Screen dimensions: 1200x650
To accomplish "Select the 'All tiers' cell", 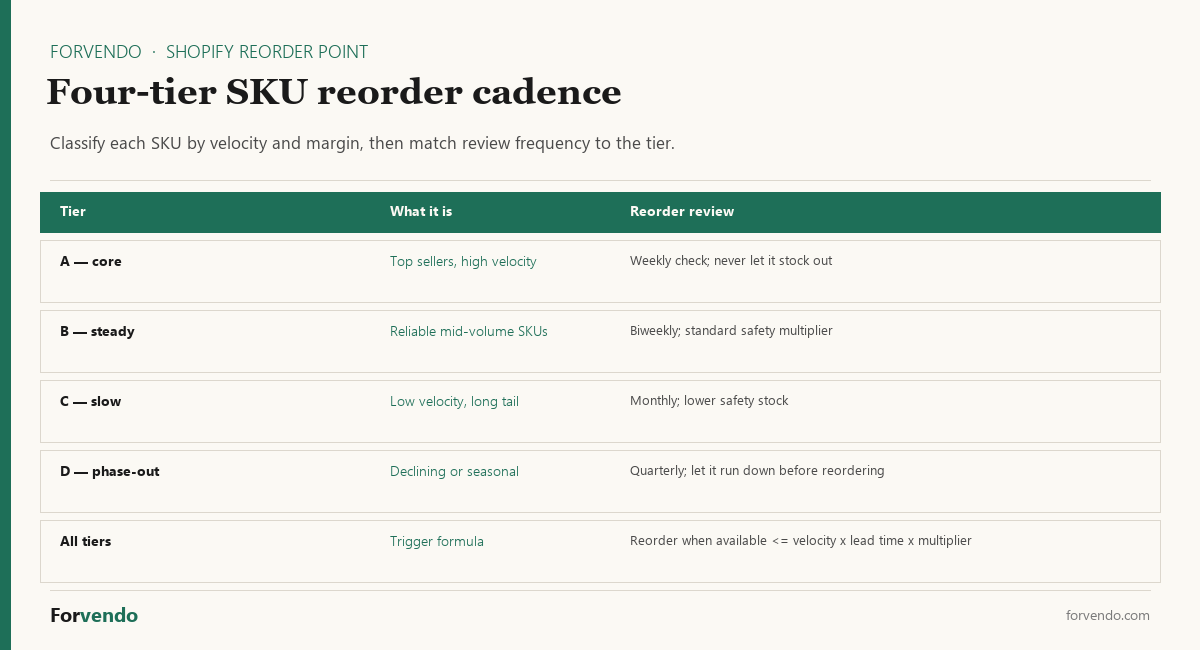I will coord(86,542).
